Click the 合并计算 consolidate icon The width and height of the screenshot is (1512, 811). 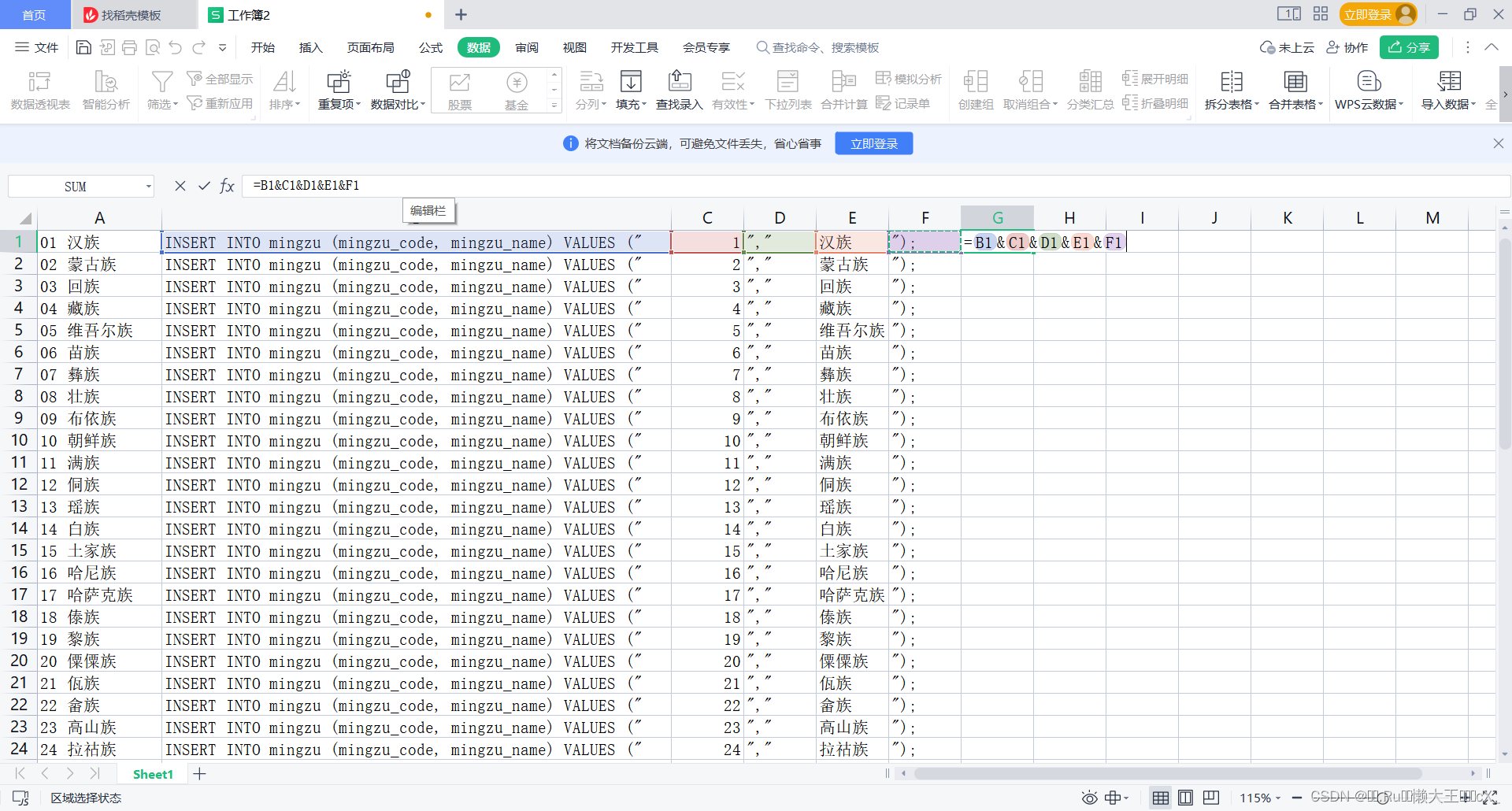(843, 91)
